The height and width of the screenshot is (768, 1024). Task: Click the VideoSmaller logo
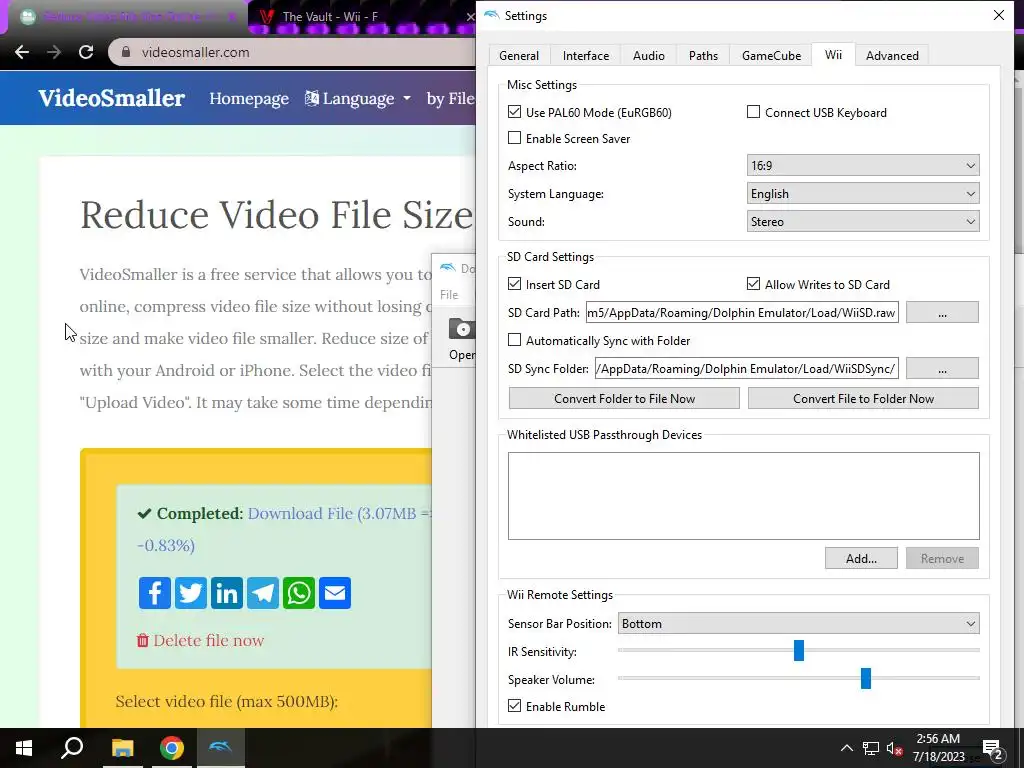click(x=112, y=98)
